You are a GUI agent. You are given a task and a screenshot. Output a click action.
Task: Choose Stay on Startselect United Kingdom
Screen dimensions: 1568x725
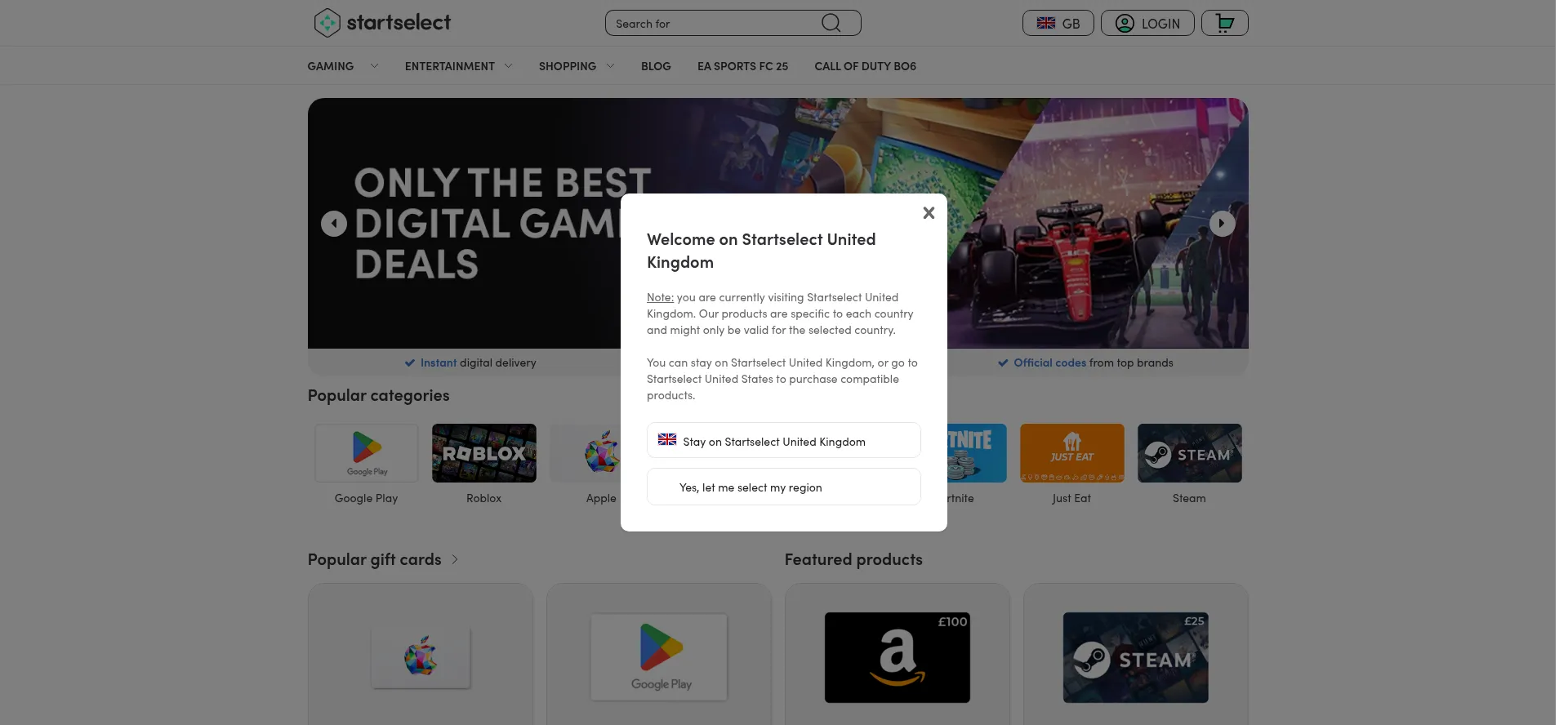[783, 441]
